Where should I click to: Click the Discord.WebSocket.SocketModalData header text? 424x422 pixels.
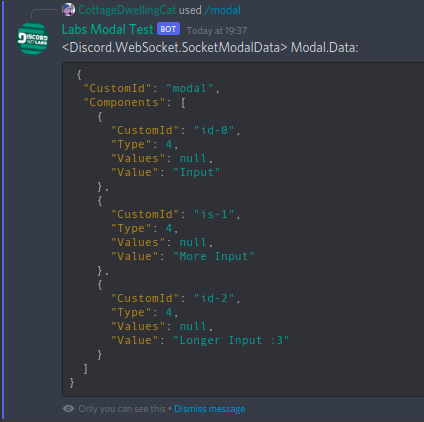[210, 47]
